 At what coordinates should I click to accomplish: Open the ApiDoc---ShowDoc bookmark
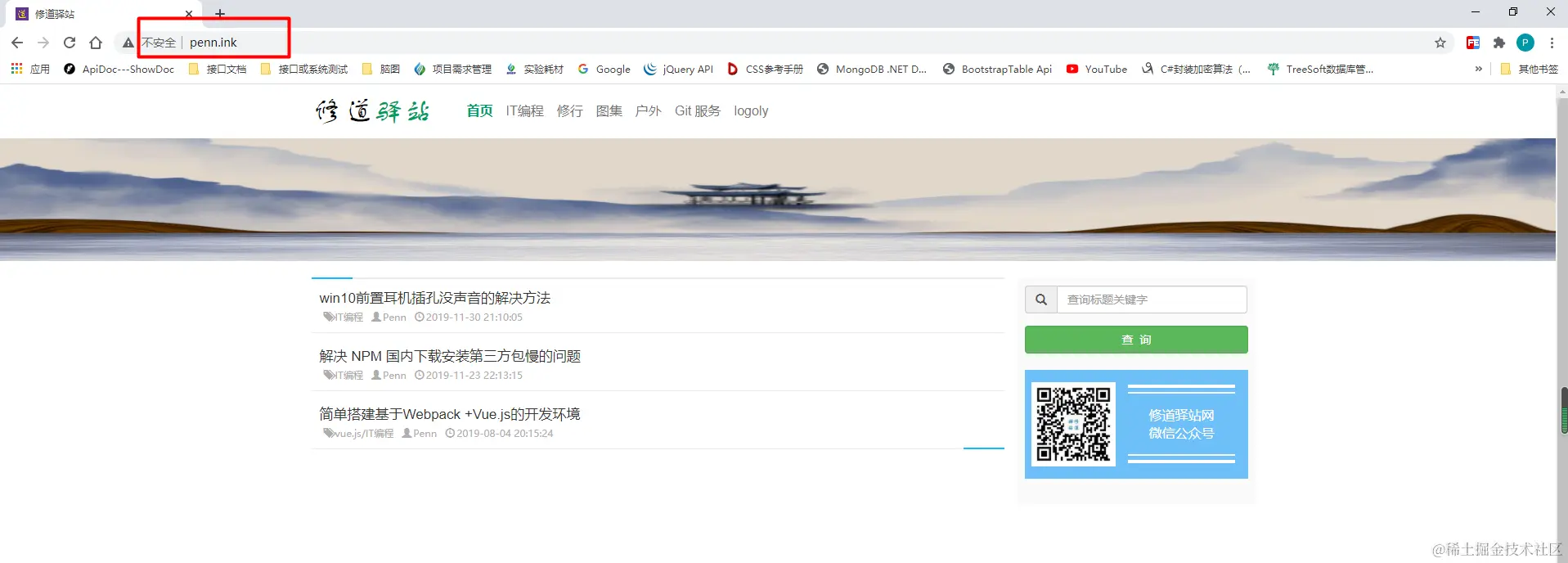[x=119, y=69]
